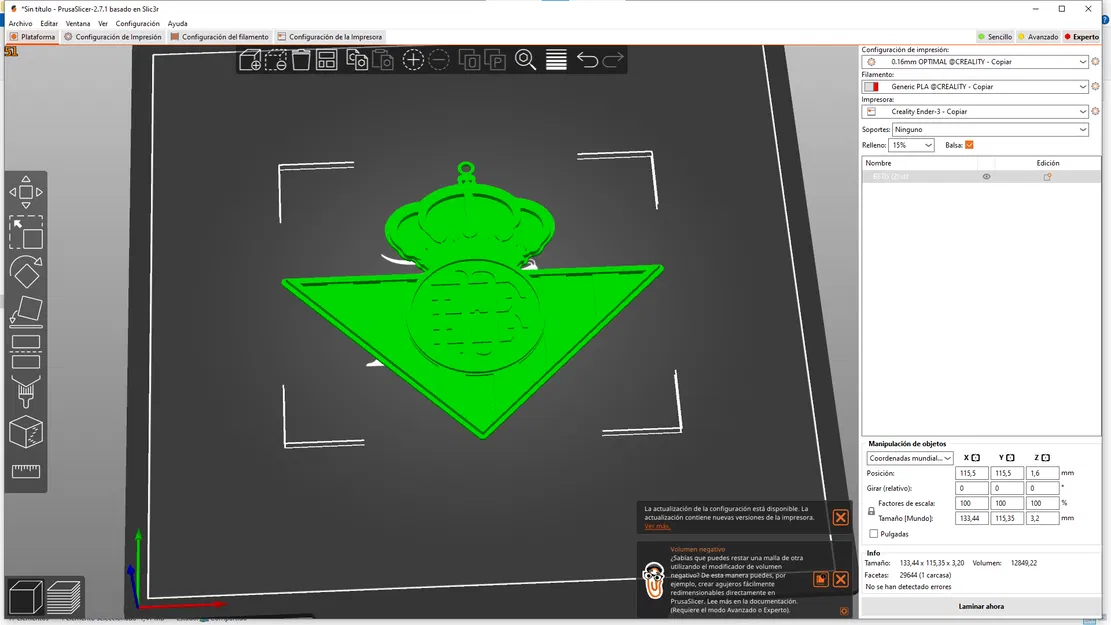Hide the BETIS model with the eye toggle

(986, 176)
